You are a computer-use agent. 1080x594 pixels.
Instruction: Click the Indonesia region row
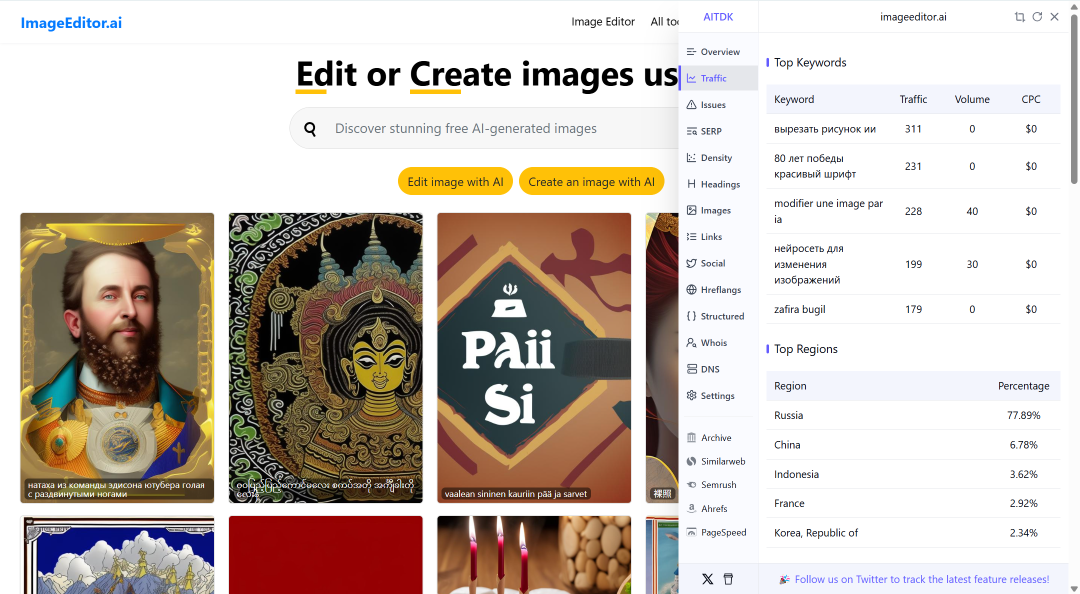[x=913, y=474]
